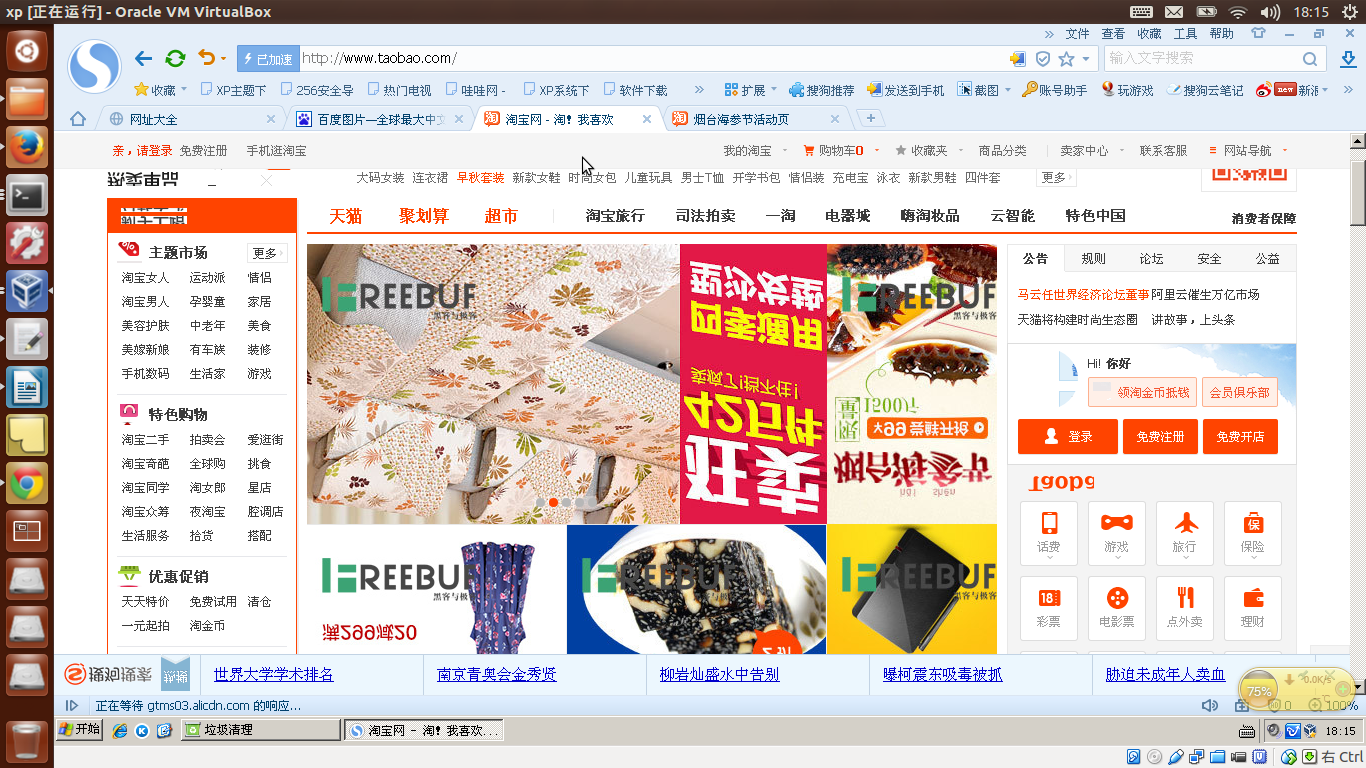Click the skin shirt icon in title bar
This screenshot has height=768, width=1366.
pyautogui.click(x=1256, y=33)
